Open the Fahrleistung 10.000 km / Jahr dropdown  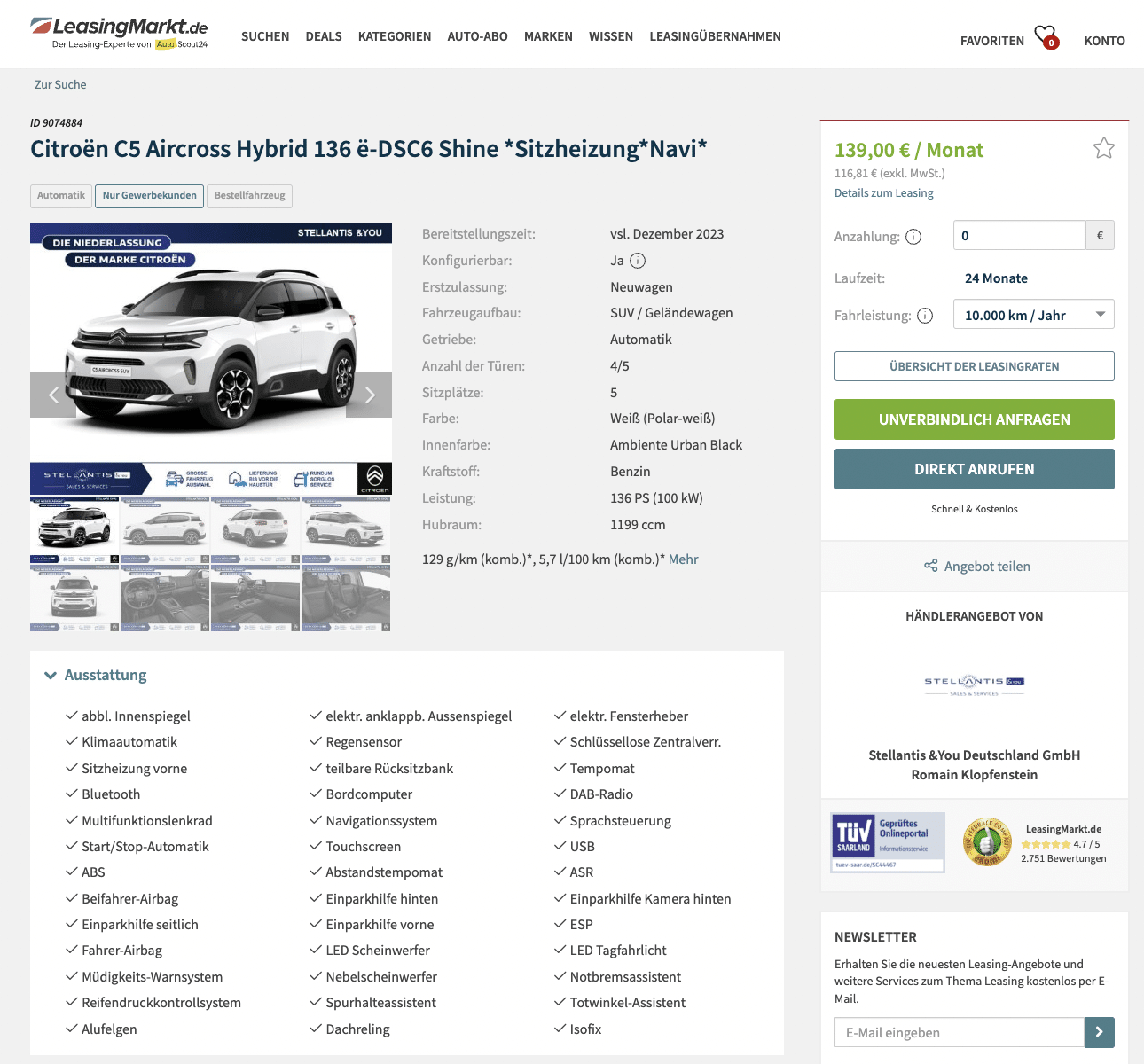pyautogui.click(x=1033, y=315)
